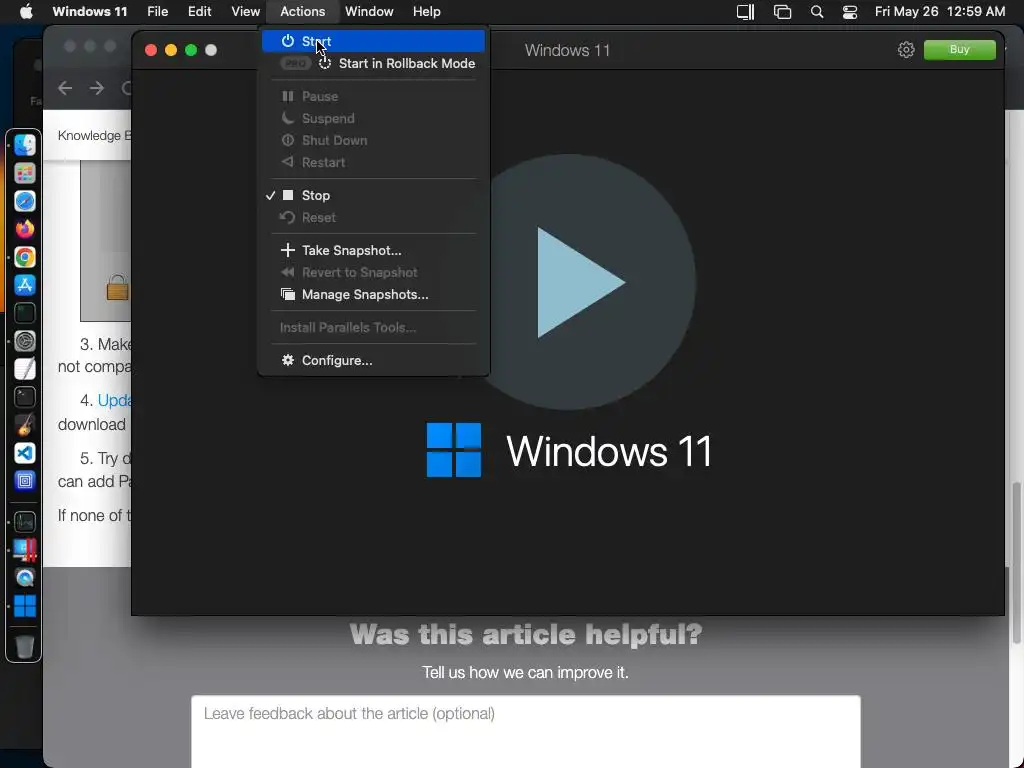Click the big play button to start VM
Screen dimensions: 1024x768
[568, 282]
